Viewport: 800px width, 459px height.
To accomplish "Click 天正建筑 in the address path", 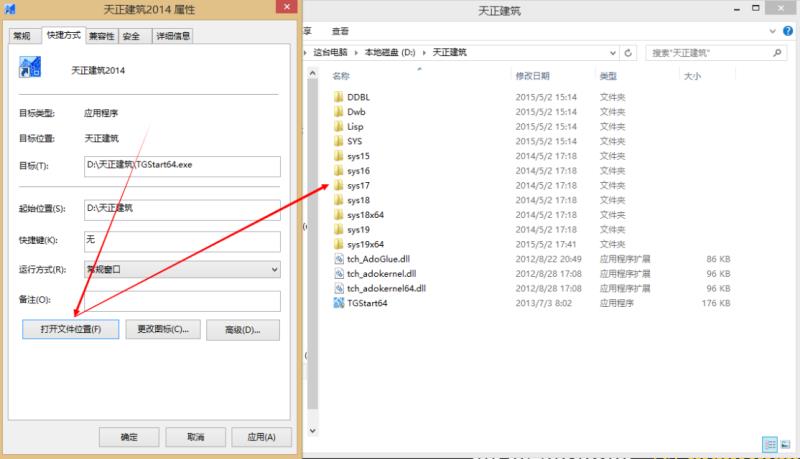I will (449, 53).
